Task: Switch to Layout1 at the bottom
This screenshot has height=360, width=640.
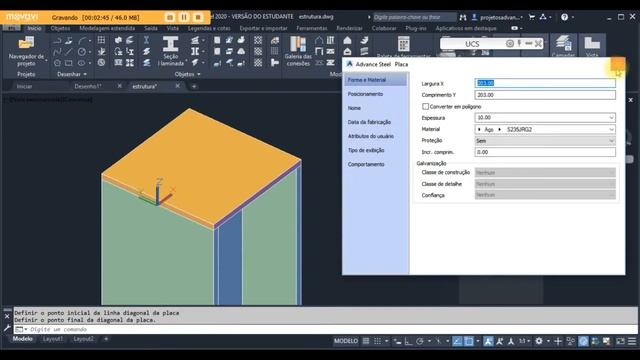Action: coord(53,339)
